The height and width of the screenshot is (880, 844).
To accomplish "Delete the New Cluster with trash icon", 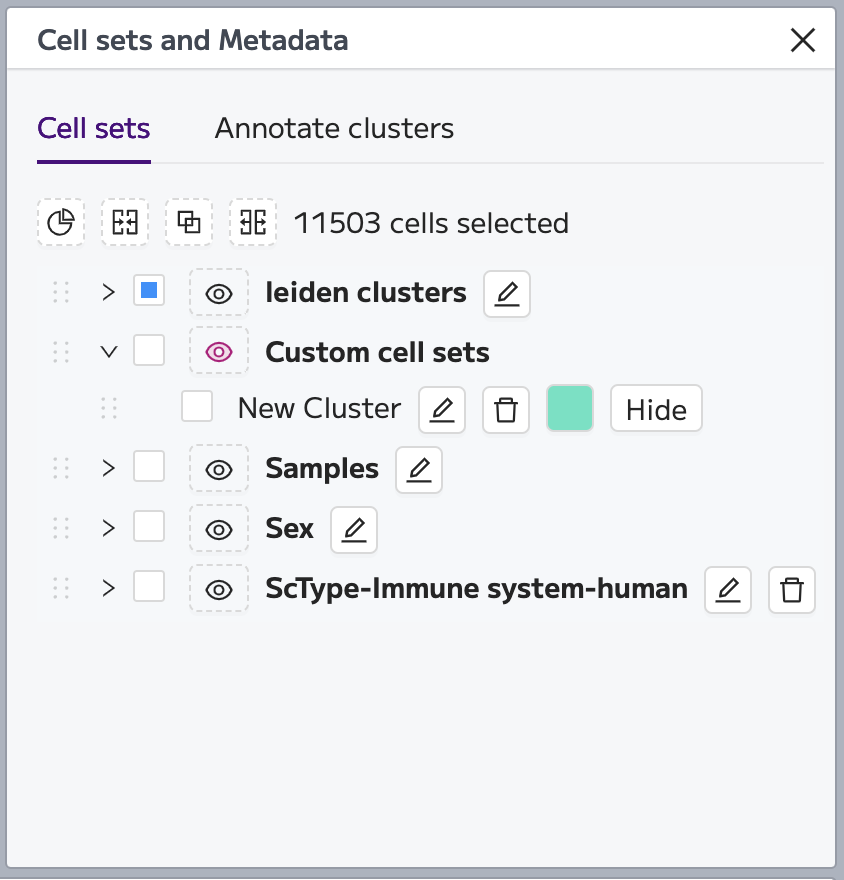I will click(x=506, y=410).
